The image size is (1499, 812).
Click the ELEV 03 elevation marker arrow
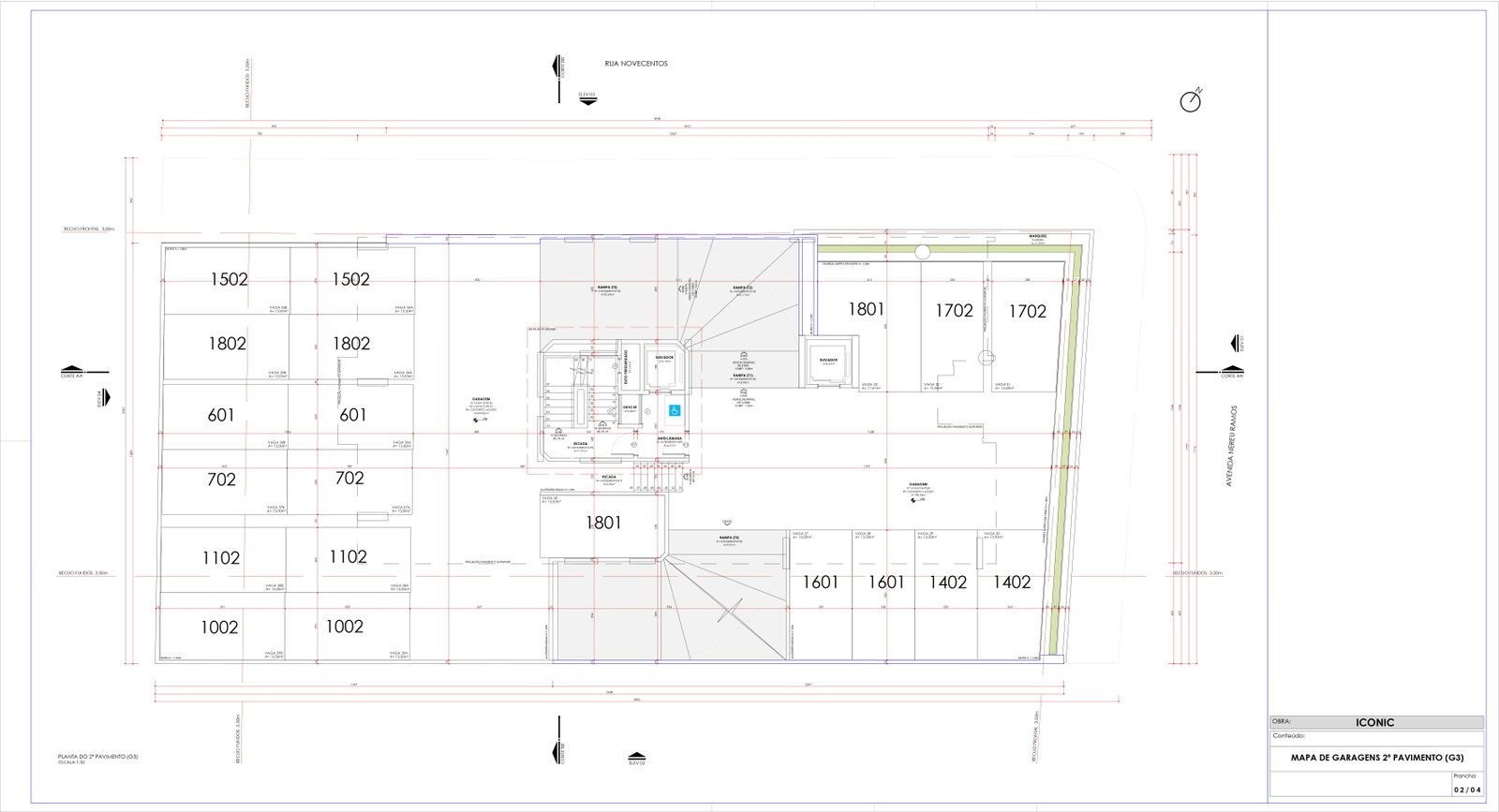(587, 97)
